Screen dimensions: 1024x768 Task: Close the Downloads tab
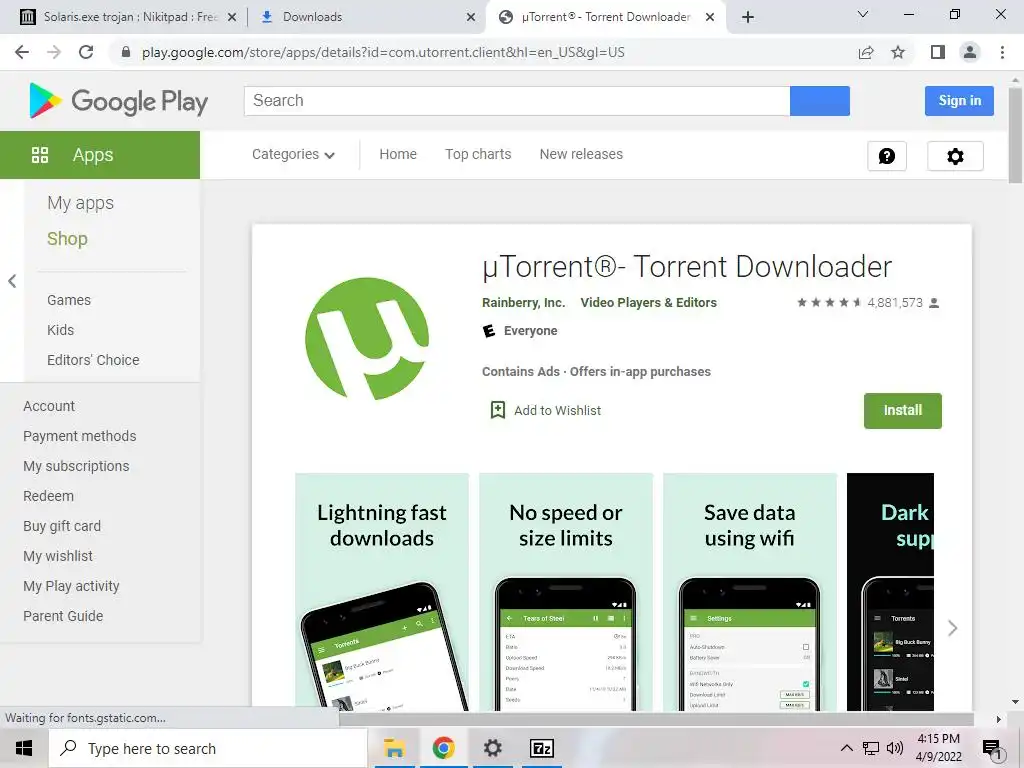pos(471,17)
